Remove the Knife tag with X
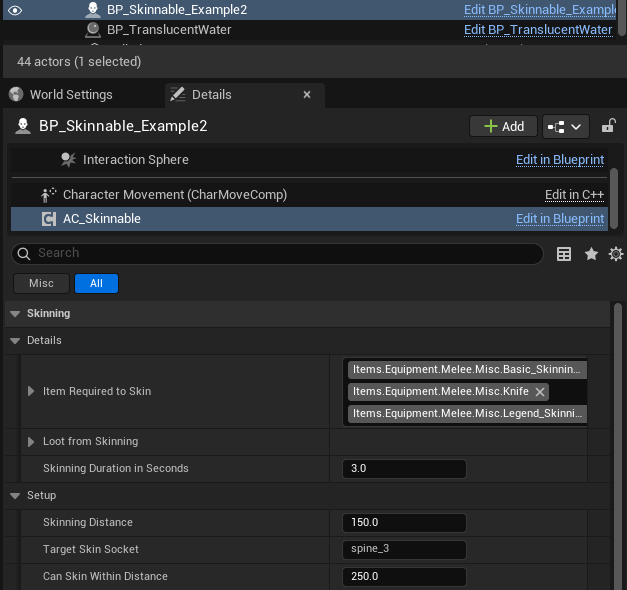The image size is (627, 590). pos(540,392)
